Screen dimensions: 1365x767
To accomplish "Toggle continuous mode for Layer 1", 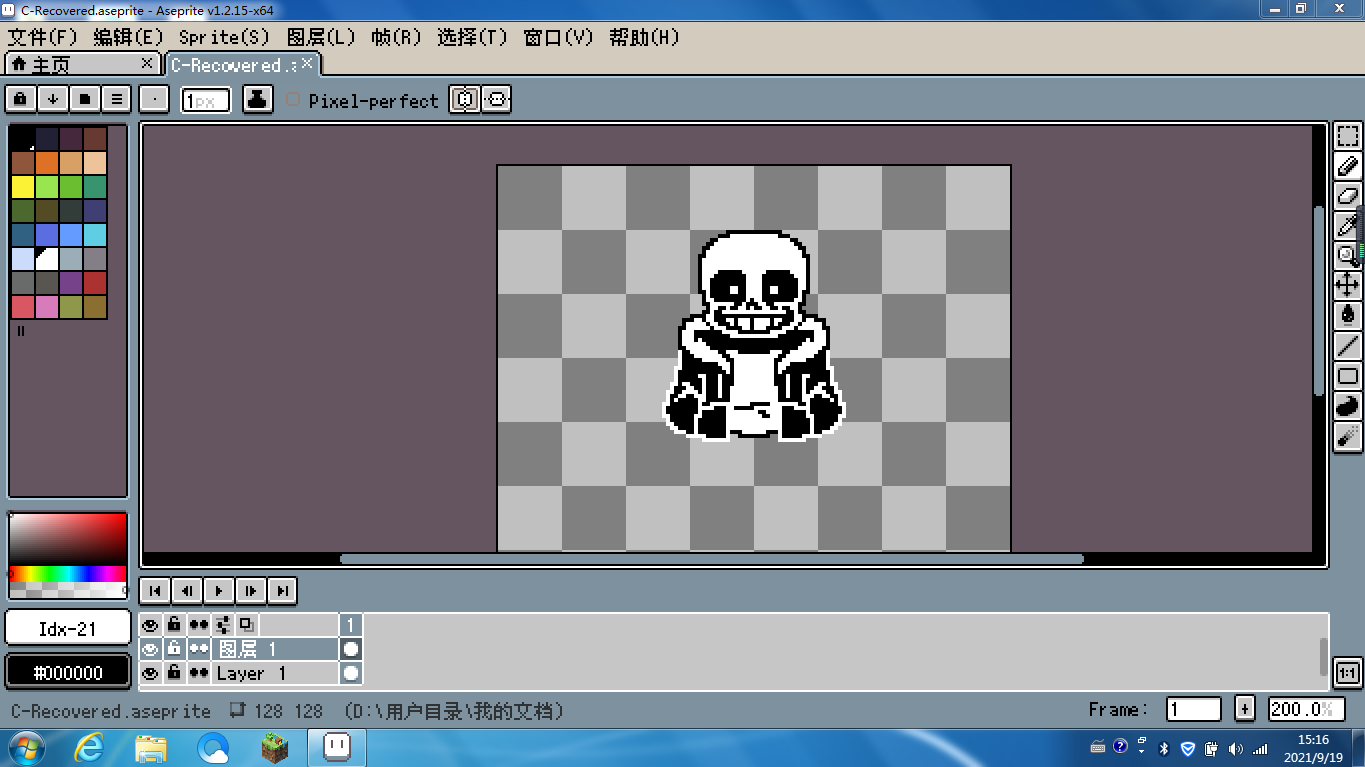I will (x=199, y=673).
